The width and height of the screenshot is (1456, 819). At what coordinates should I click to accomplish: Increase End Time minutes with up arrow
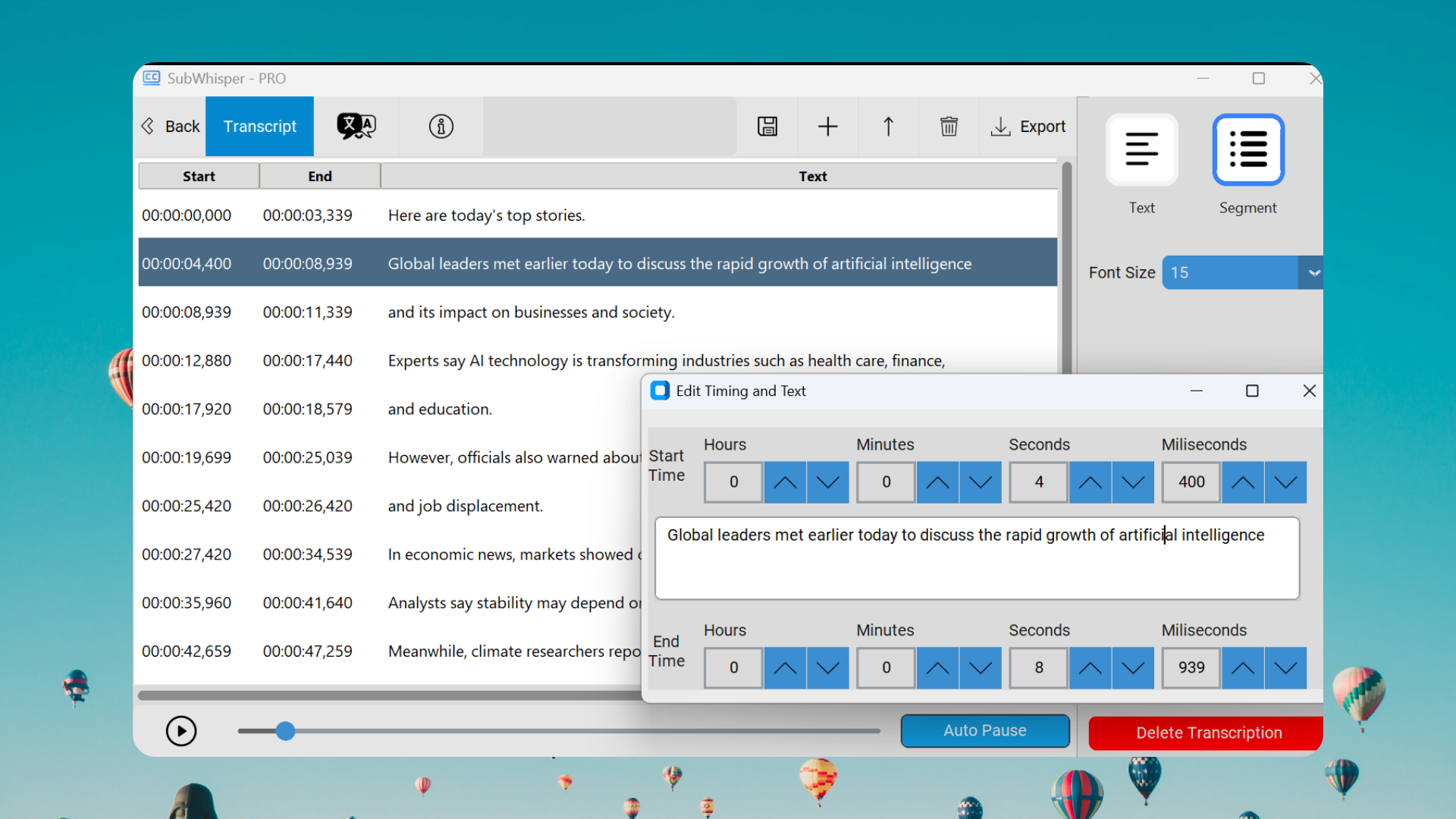click(x=937, y=668)
